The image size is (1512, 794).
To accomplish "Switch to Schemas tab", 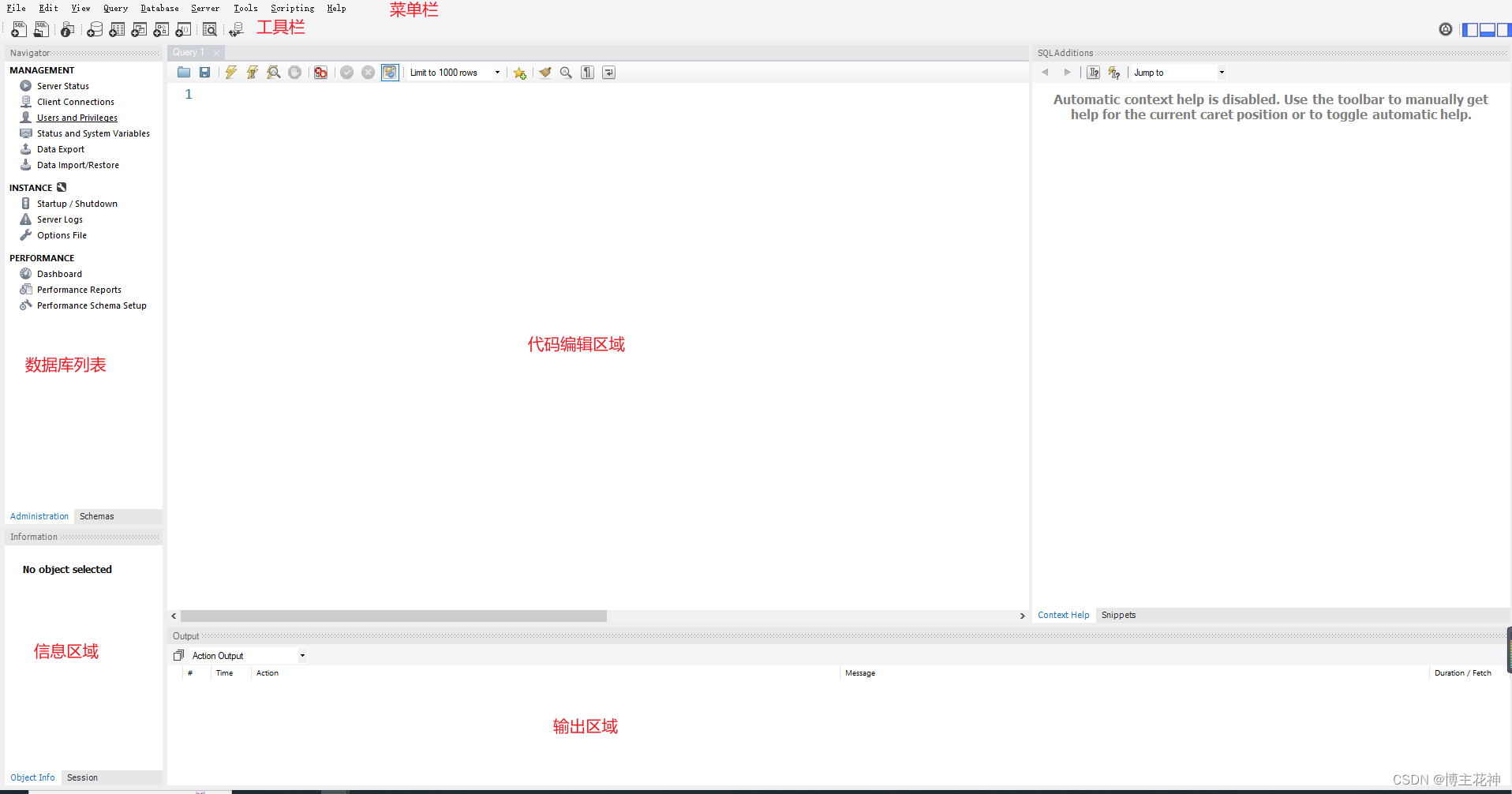I will click(x=96, y=516).
